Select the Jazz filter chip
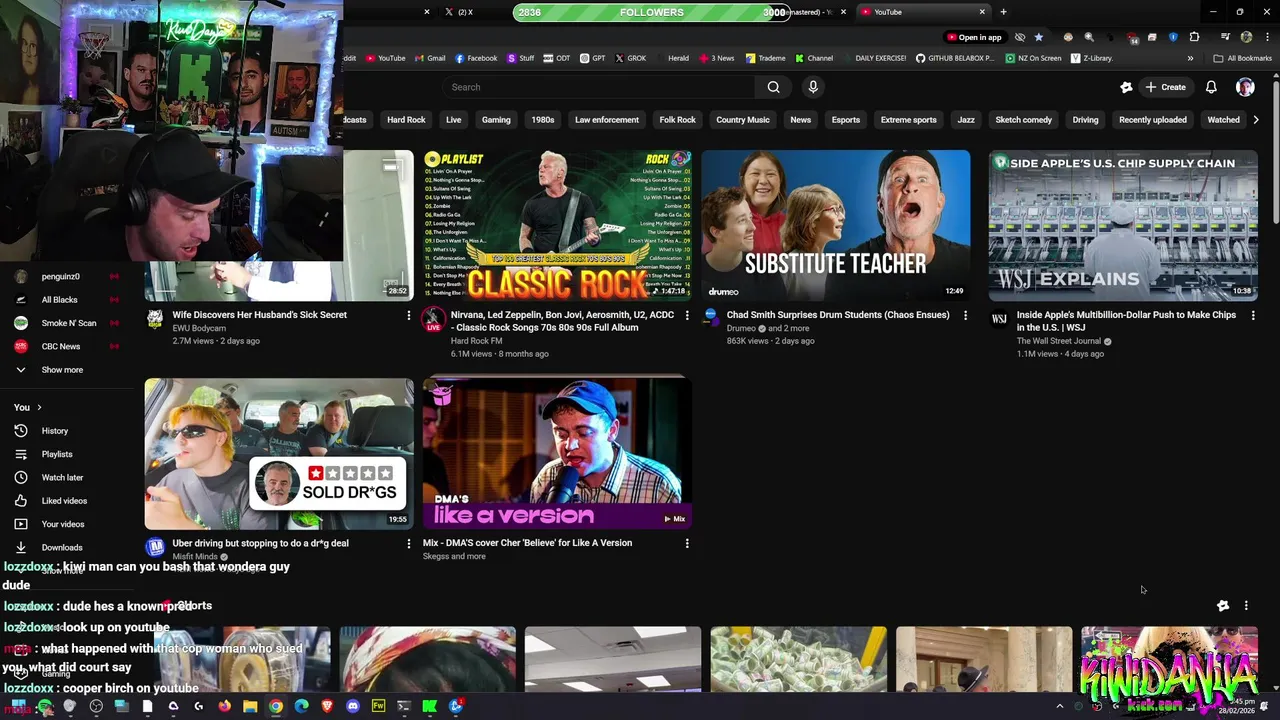The width and height of the screenshot is (1280, 720). pos(966,120)
